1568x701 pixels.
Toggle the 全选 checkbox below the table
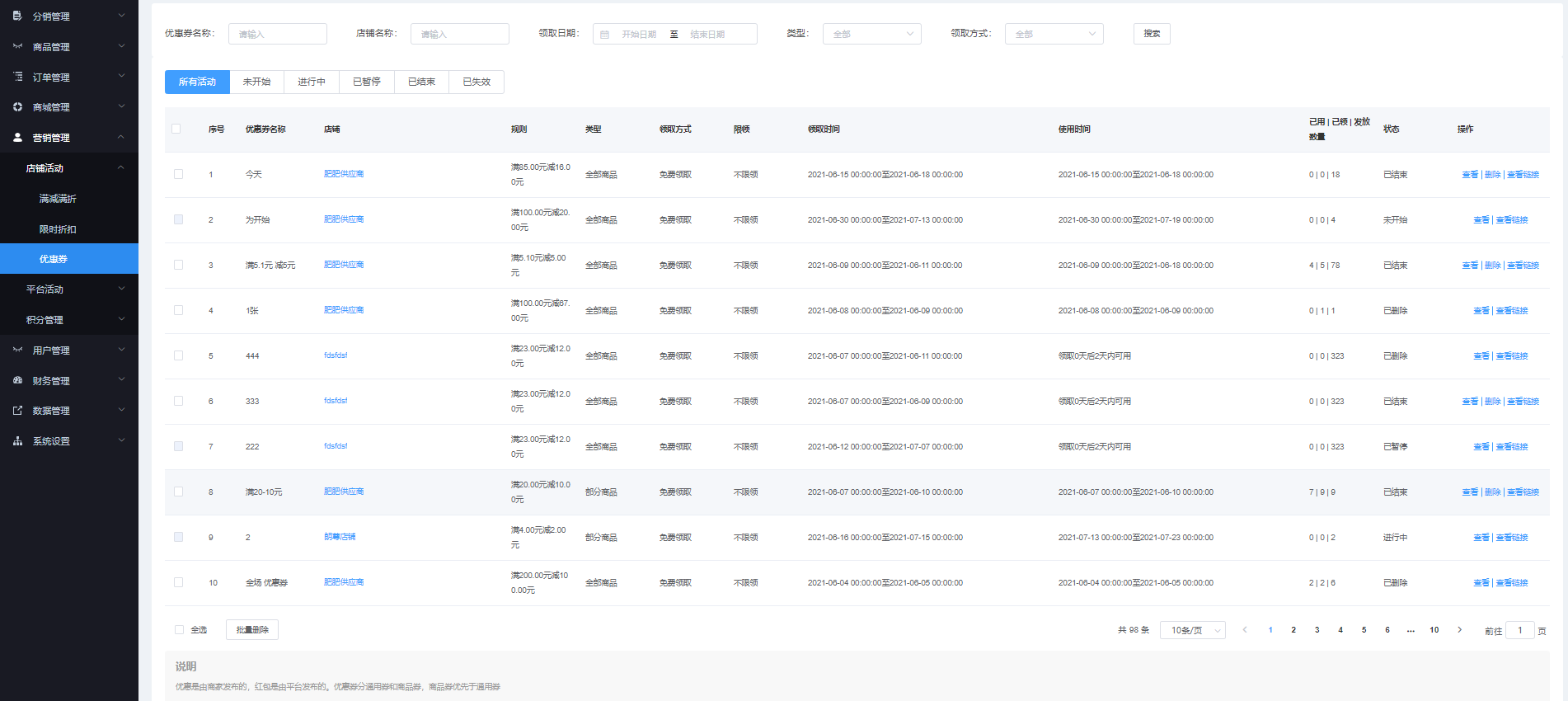pyautogui.click(x=179, y=630)
